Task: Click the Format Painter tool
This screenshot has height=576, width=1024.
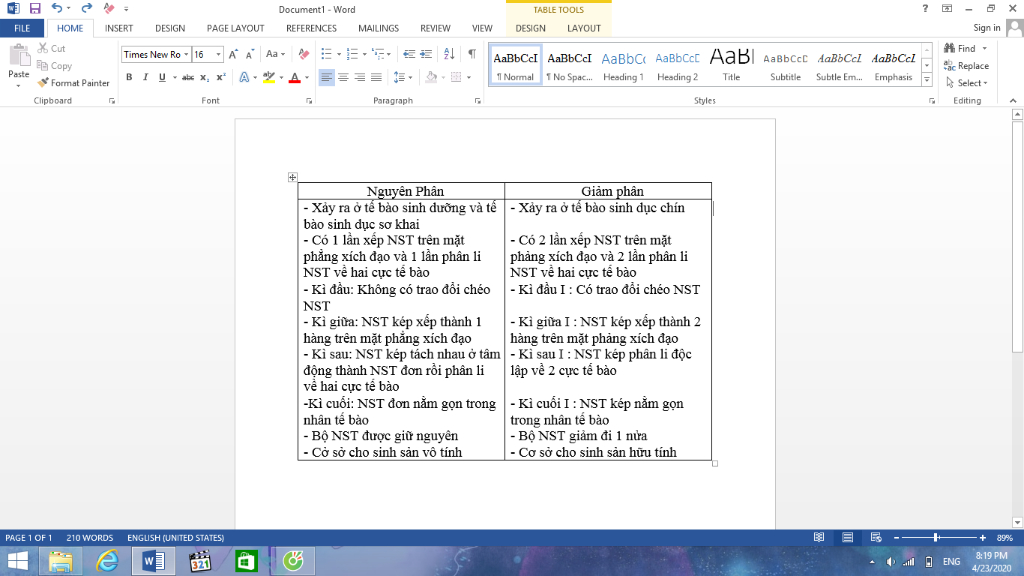Action: tap(74, 83)
